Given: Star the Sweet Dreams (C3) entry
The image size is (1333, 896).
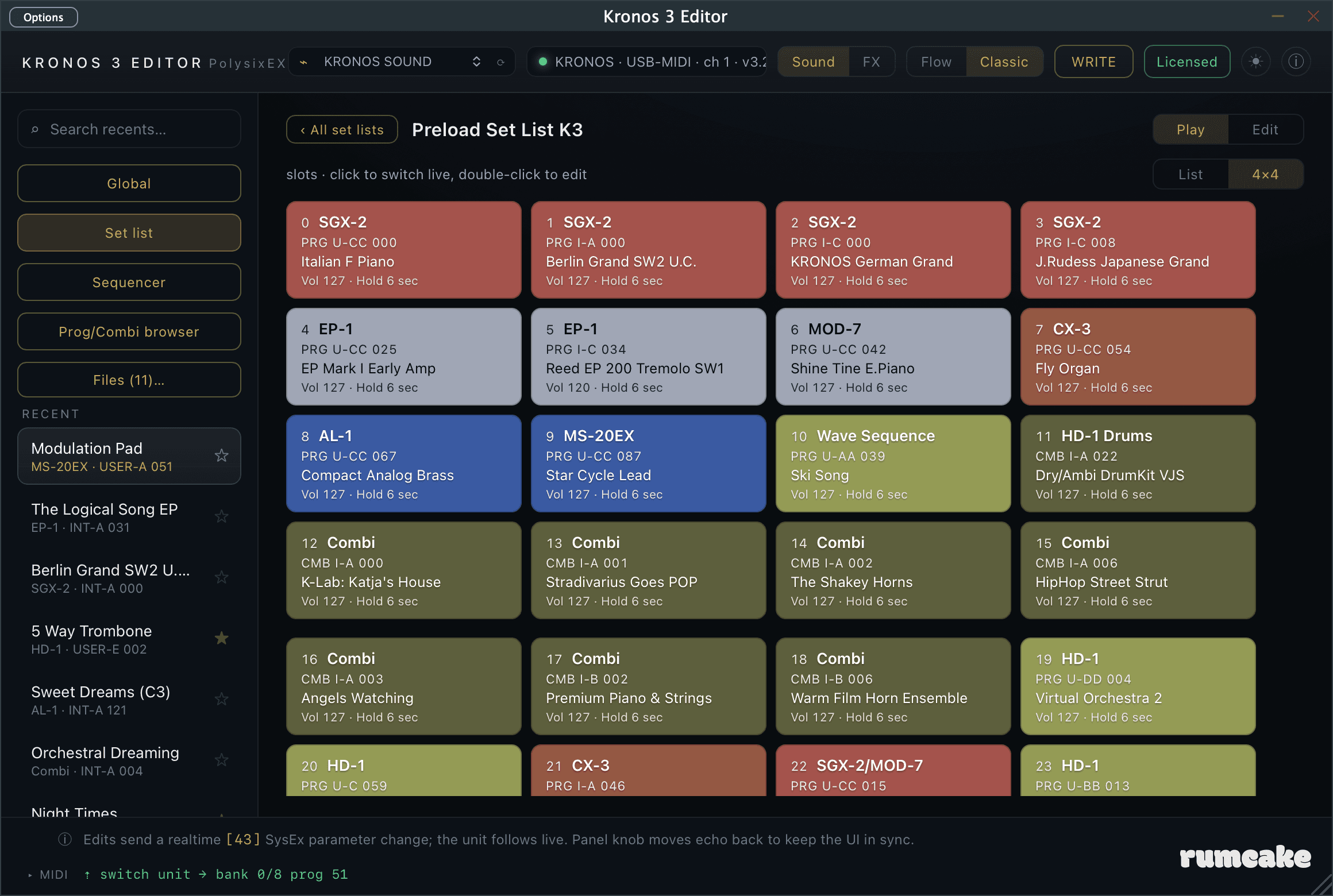Looking at the screenshot, I should (x=221, y=699).
